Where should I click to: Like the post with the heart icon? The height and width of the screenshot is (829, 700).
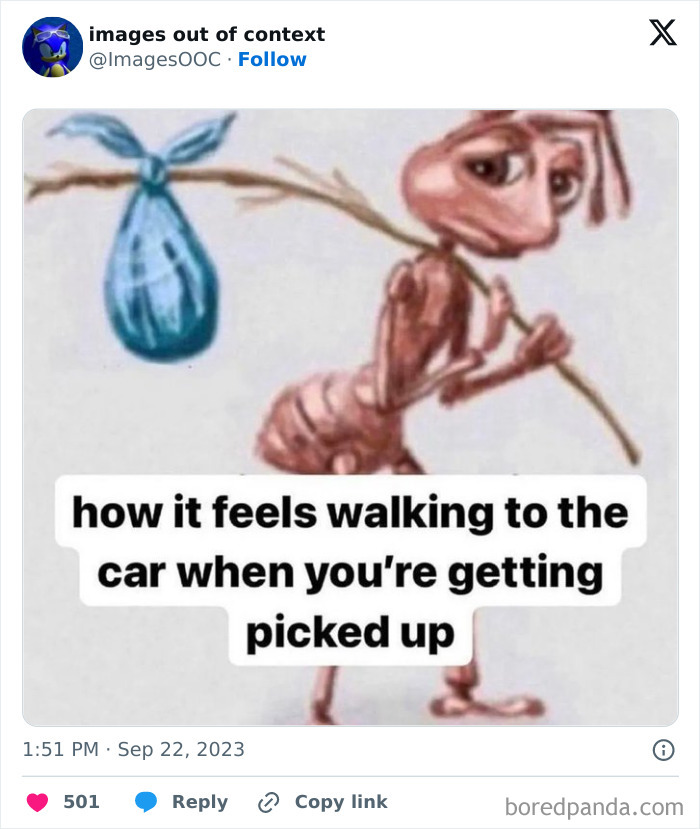(x=38, y=801)
